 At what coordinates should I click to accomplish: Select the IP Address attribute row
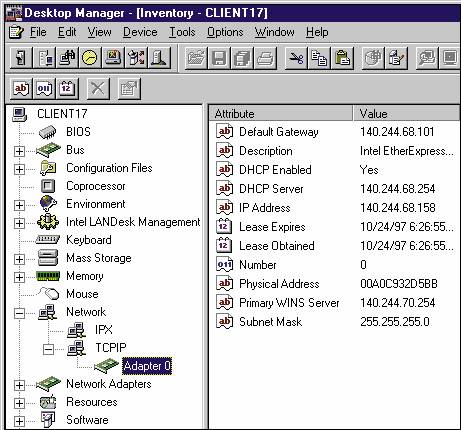click(x=335, y=208)
